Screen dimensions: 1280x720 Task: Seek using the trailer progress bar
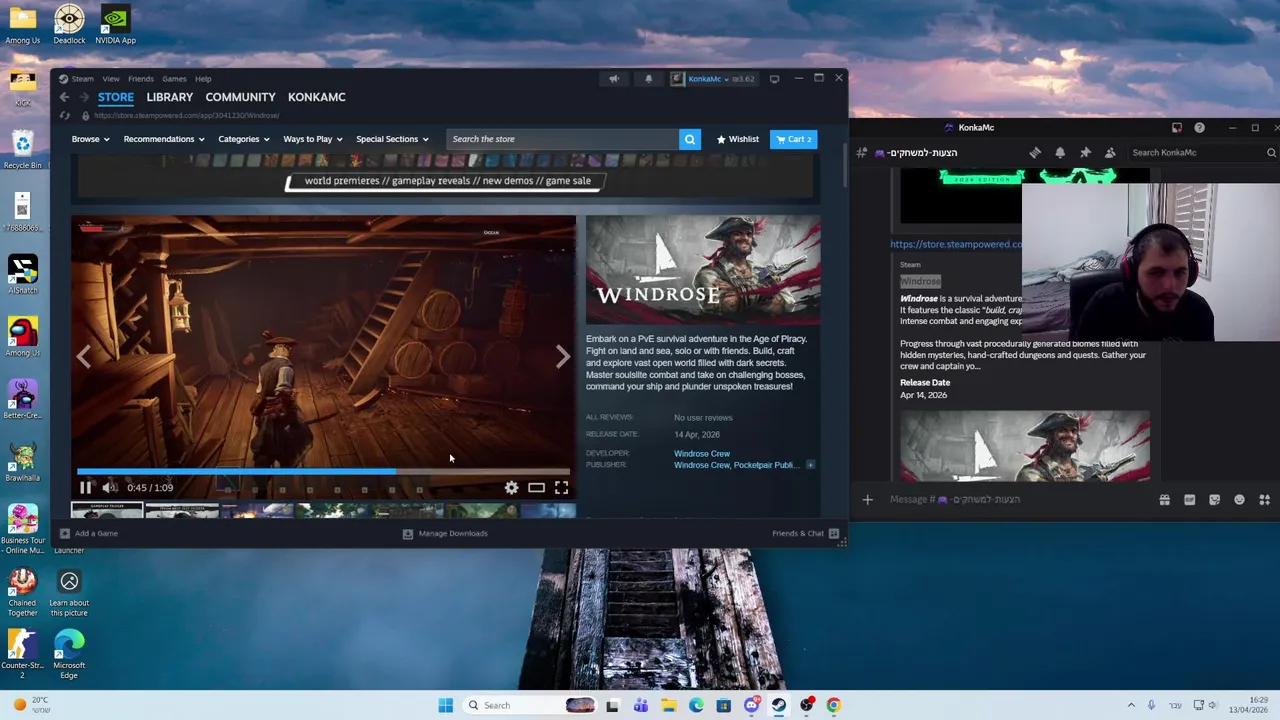pos(323,471)
